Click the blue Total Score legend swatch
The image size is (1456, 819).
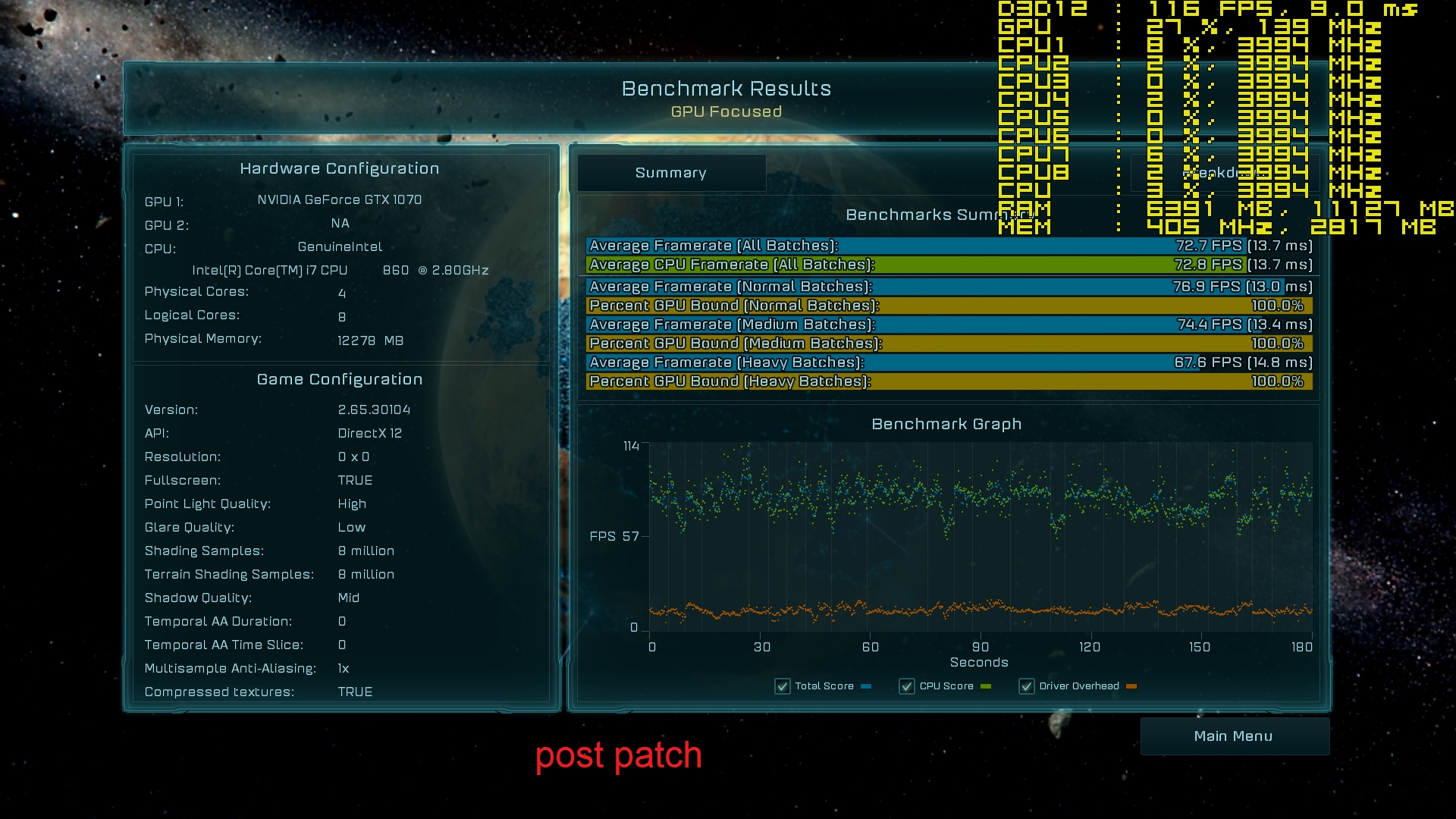866,686
